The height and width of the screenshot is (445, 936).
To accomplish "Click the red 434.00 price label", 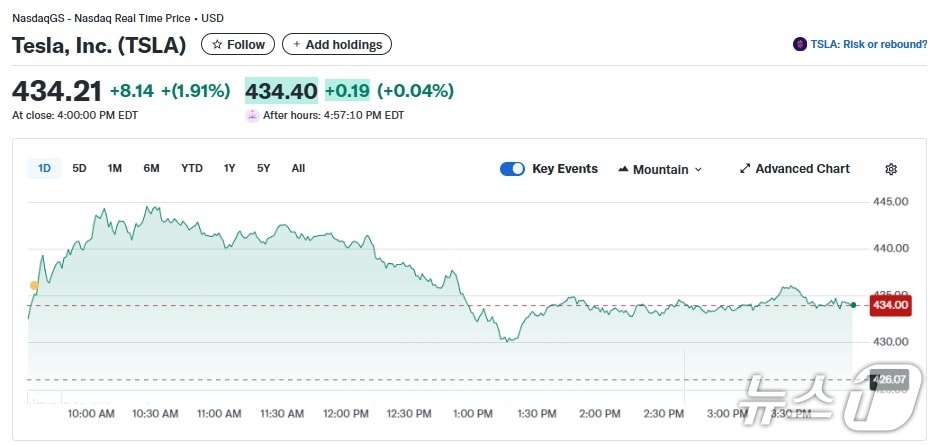I will pos(889,305).
